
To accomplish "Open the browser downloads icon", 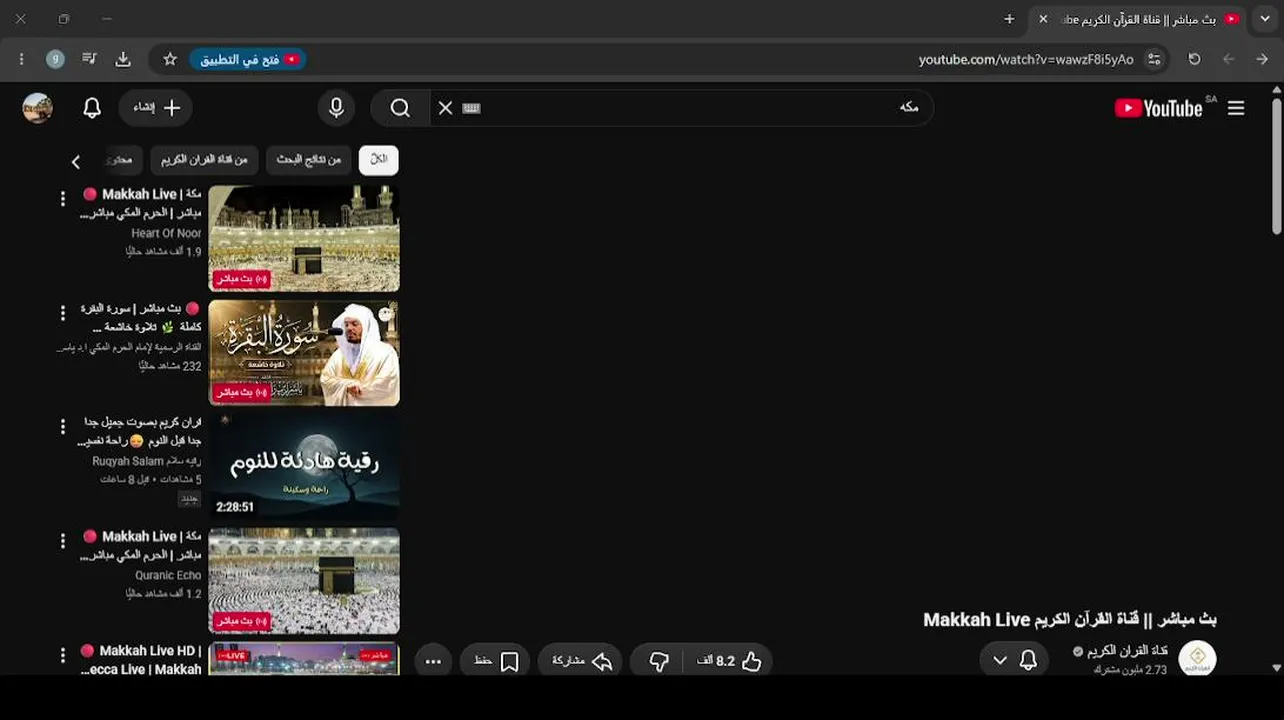I will pyautogui.click(x=123, y=59).
